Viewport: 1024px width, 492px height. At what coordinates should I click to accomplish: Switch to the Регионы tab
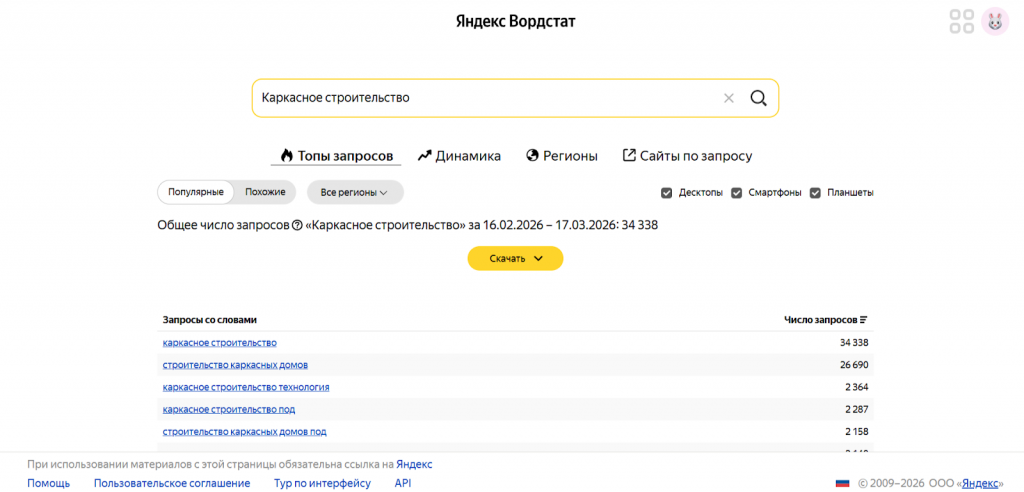pos(562,156)
